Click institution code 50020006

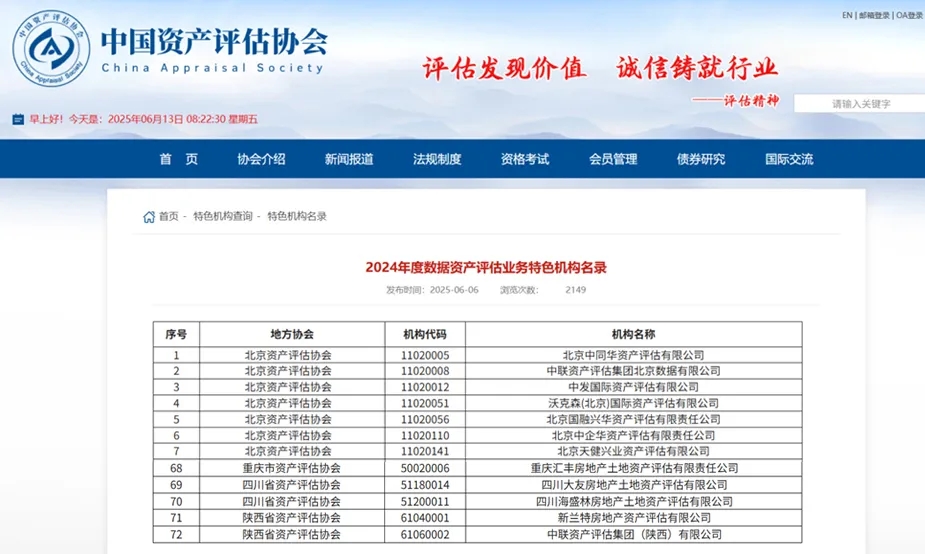[425, 468]
